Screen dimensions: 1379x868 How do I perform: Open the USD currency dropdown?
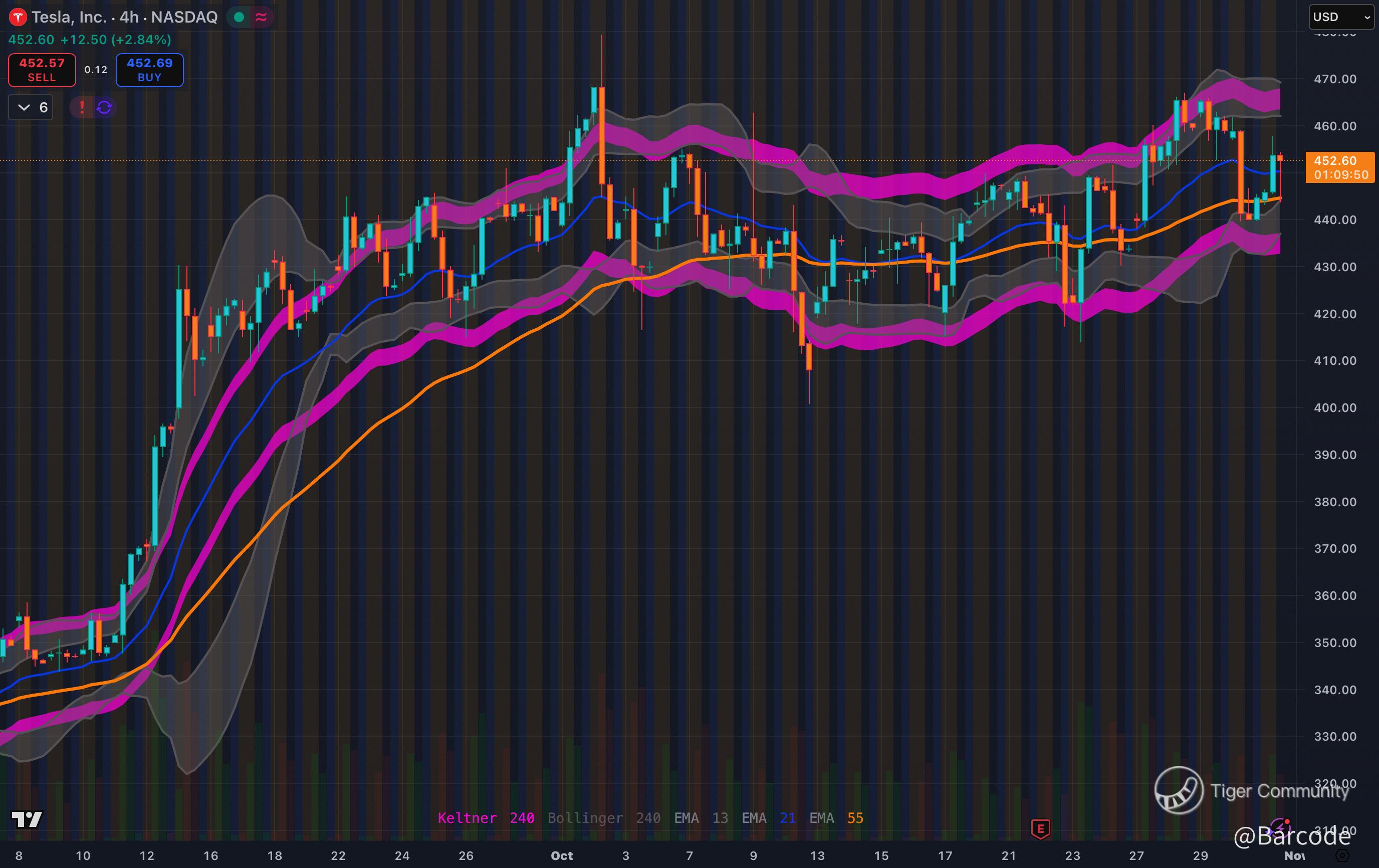[x=1342, y=17]
